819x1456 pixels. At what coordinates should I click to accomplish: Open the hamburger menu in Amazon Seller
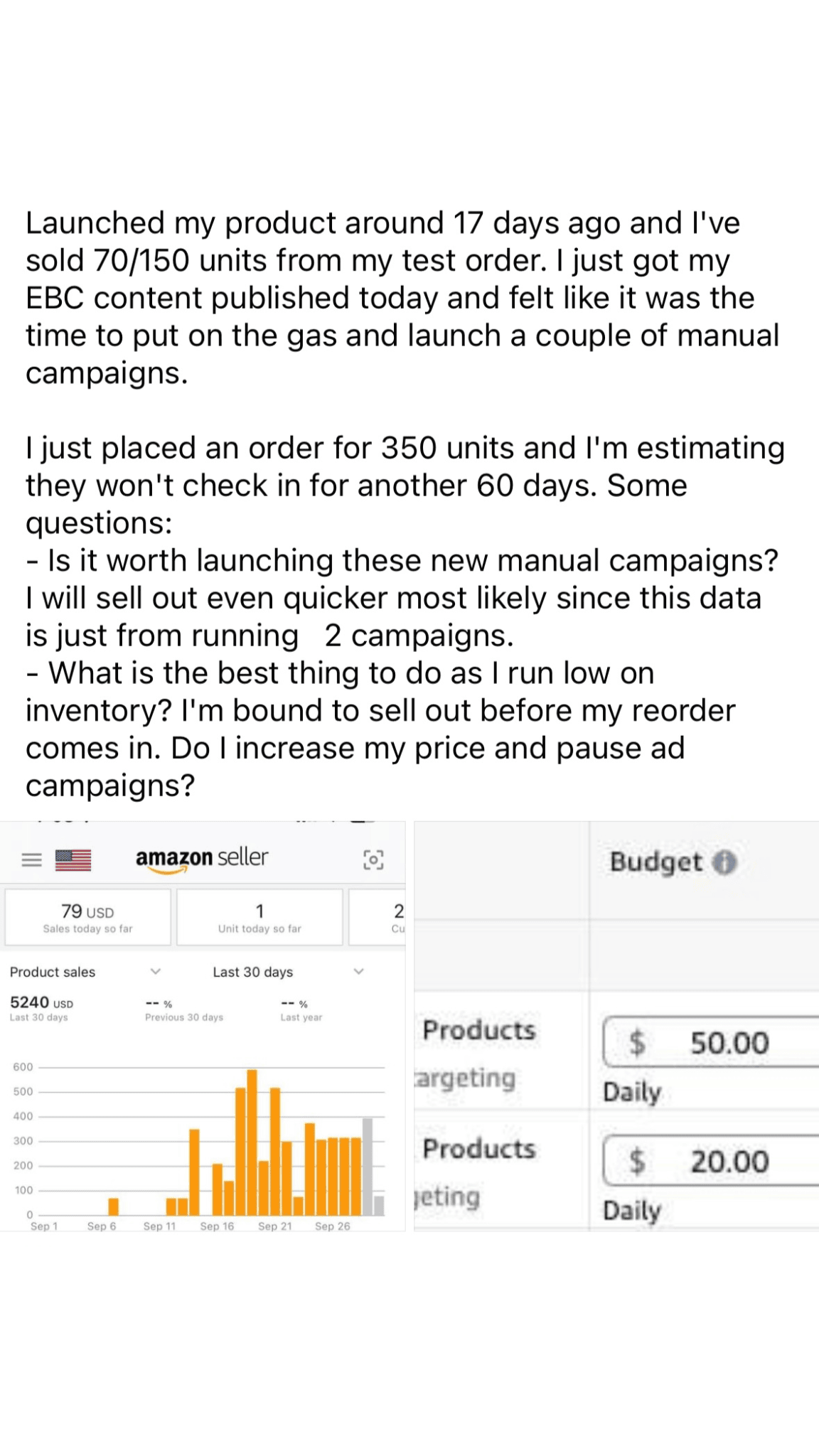coord(31,860)
